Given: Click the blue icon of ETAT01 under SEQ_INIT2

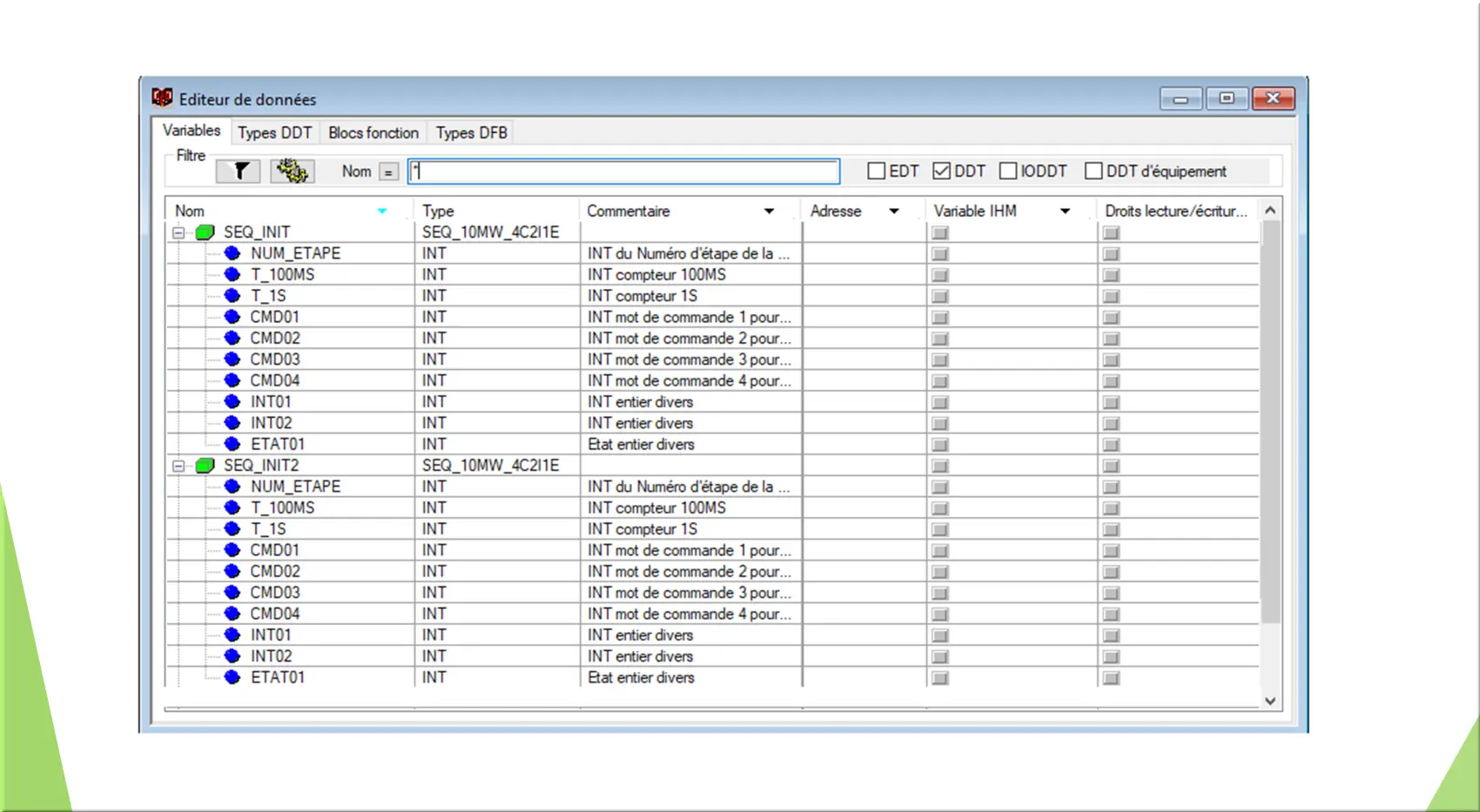Looking at the screenshot, I should pos(232,677).
